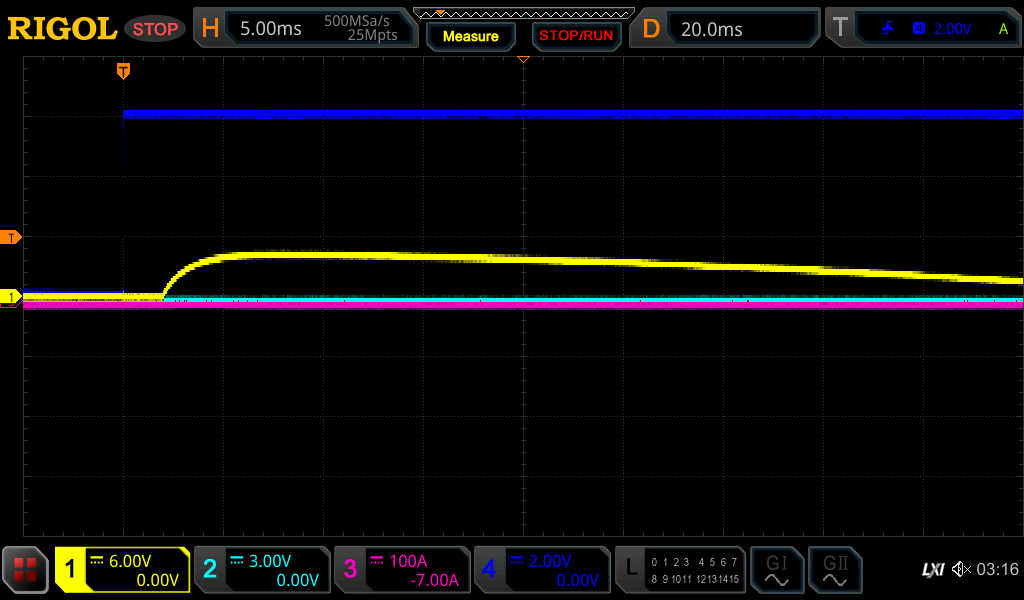The height and width of the screenshot is (600, 1024).
Task: Click the RIGOL logo
Action: pos(62,29)
